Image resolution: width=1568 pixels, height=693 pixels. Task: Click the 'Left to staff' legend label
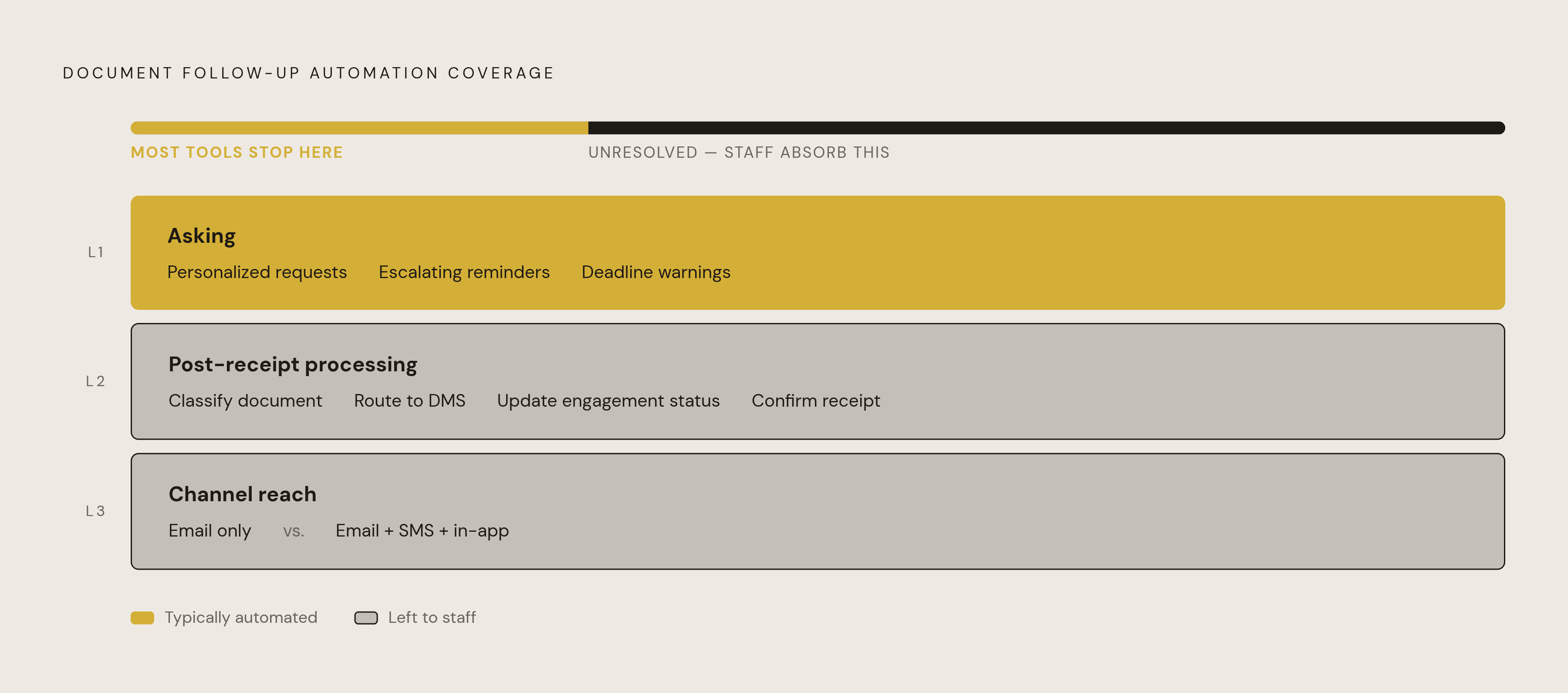(x=432, y=618)
